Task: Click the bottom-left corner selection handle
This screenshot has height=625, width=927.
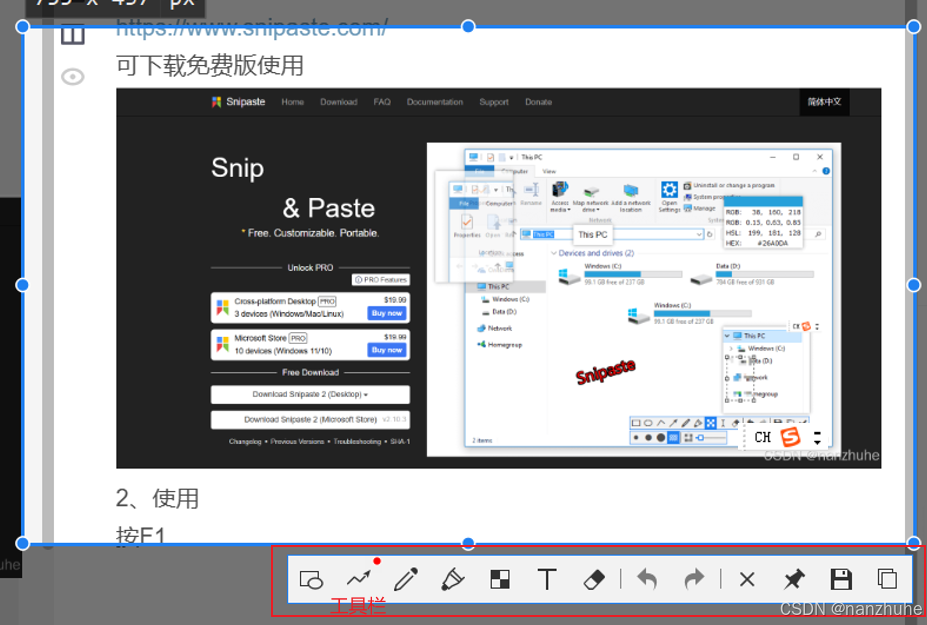Action: click(22, 543)
